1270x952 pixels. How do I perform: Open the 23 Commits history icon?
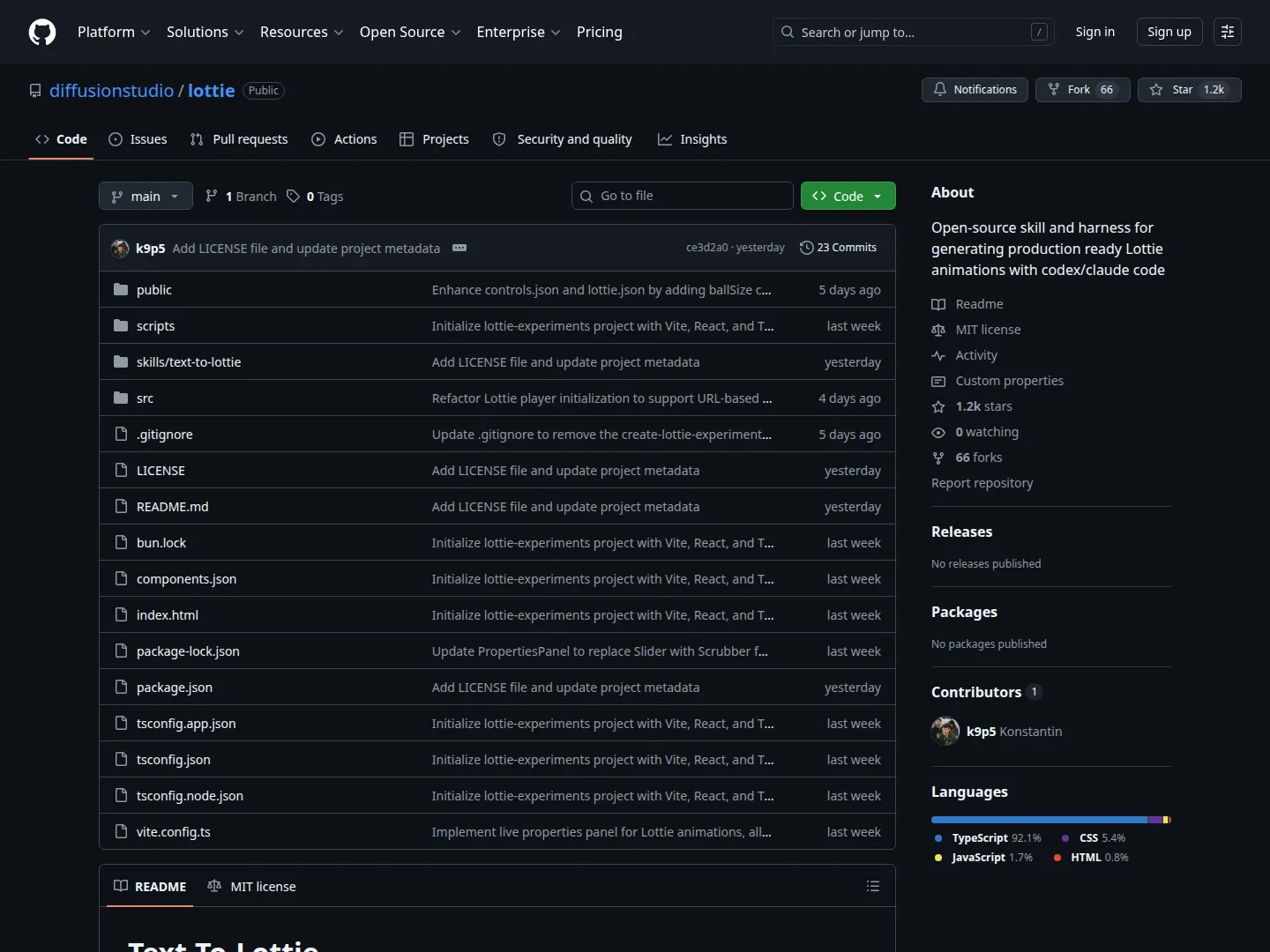tap(806, 248)
